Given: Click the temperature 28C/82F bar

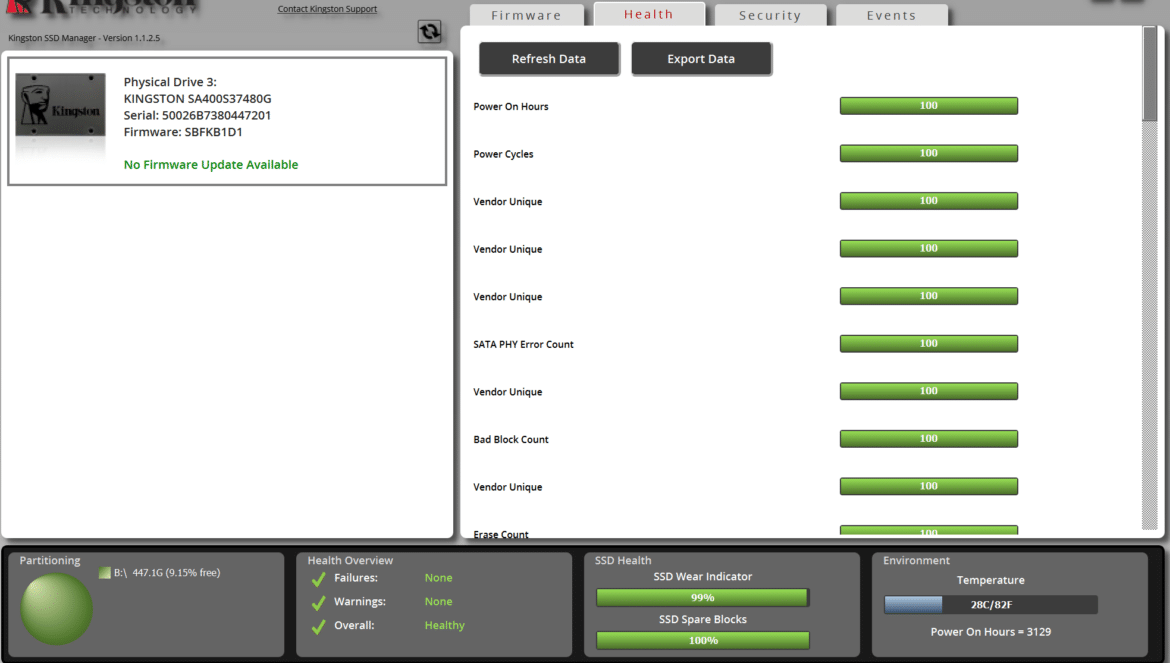Looking at the screenshot, I should coord(991,604).
